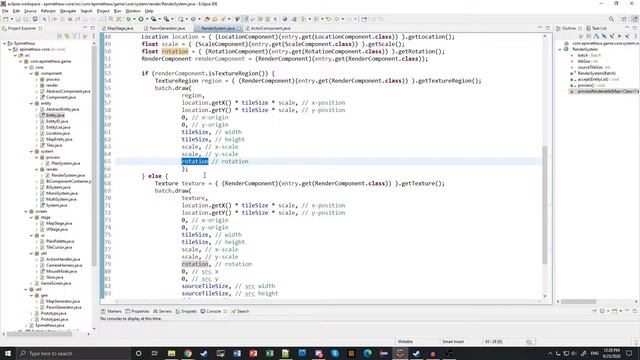Image resolution: width=640 pixels, height=360 pixels.
Task: Collapse the entity package node
Action: (x=31, y=103)
